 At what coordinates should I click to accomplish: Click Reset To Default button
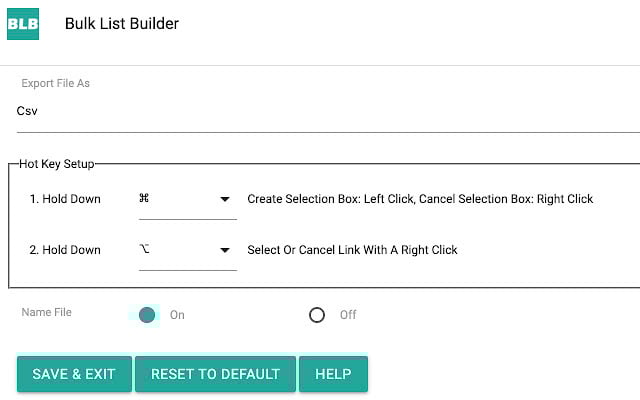215,374
